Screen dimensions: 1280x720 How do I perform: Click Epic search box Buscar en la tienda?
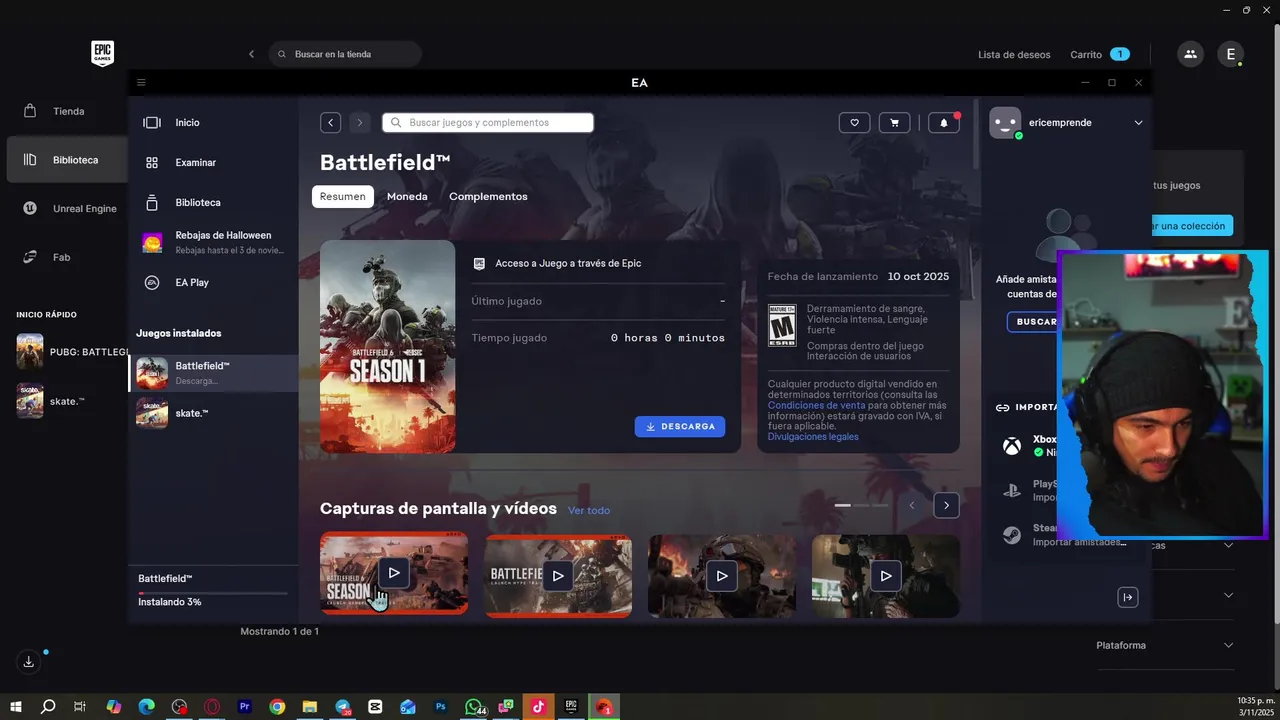(345, 54)
